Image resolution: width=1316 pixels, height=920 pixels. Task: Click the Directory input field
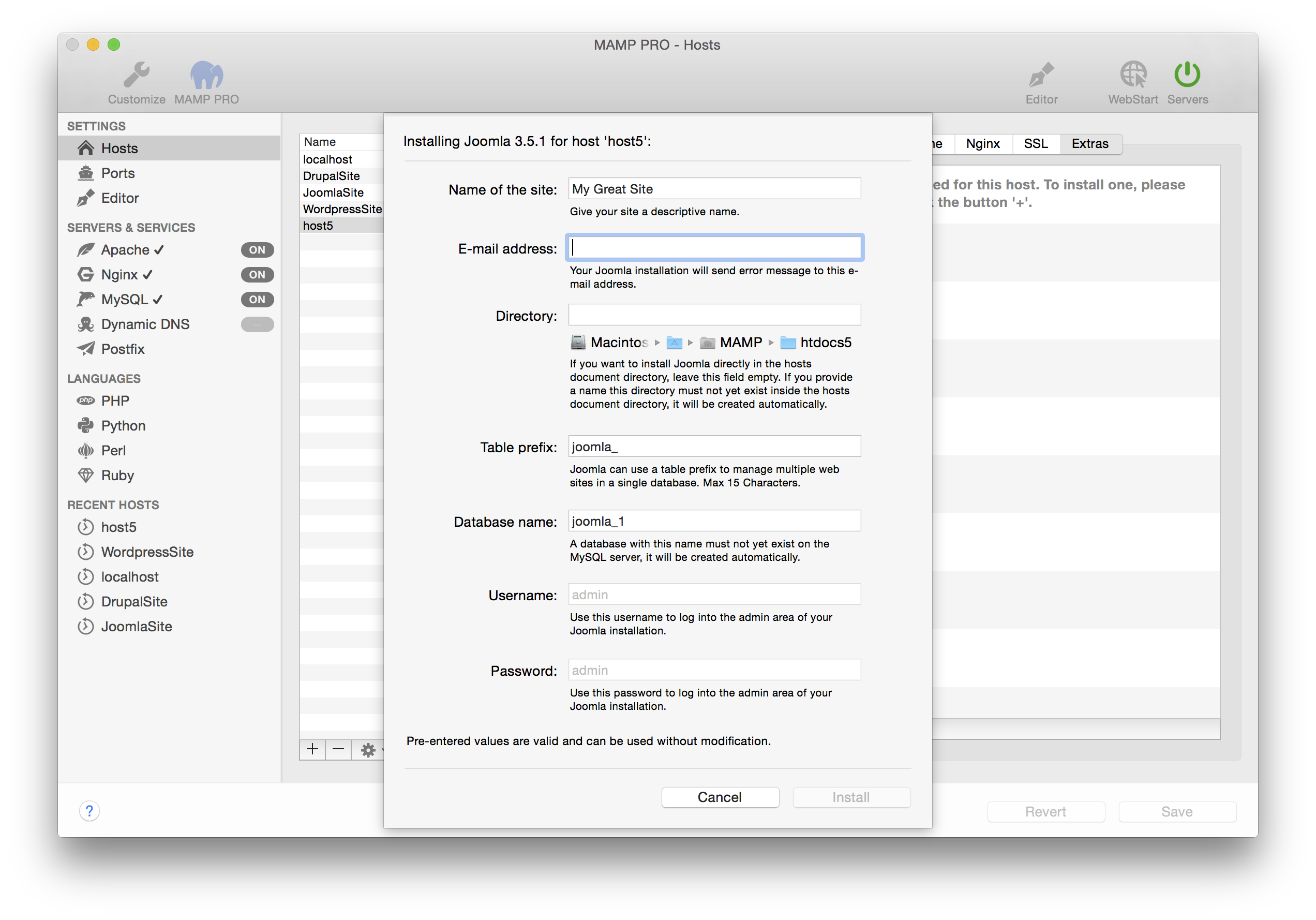[x=714, y=315]
